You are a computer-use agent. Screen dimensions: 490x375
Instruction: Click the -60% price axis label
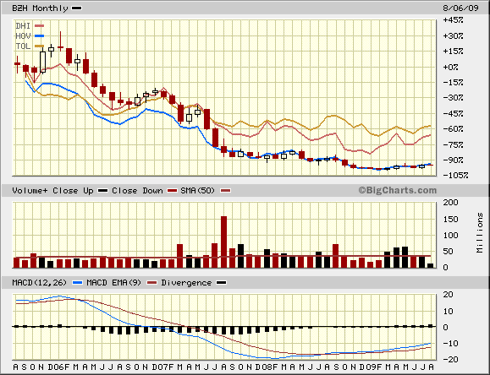[453, 129]
